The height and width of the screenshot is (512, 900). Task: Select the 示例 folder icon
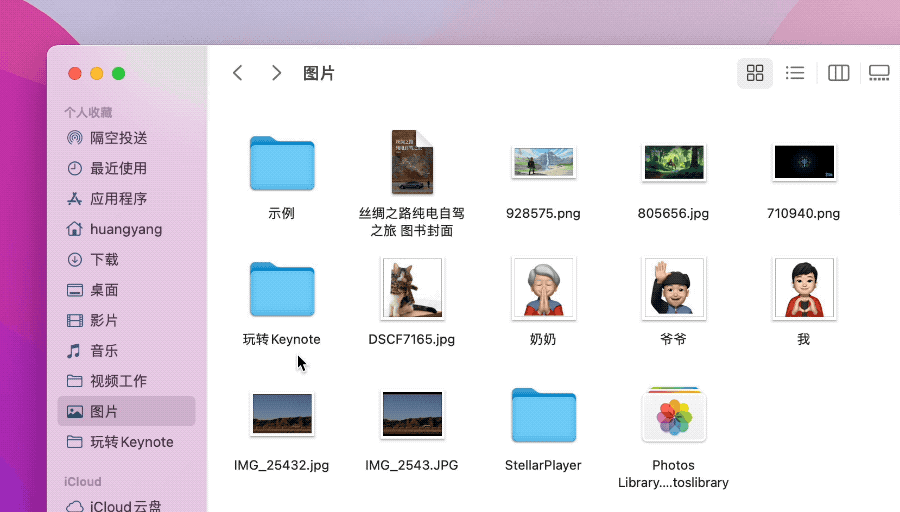pos(282,163)
